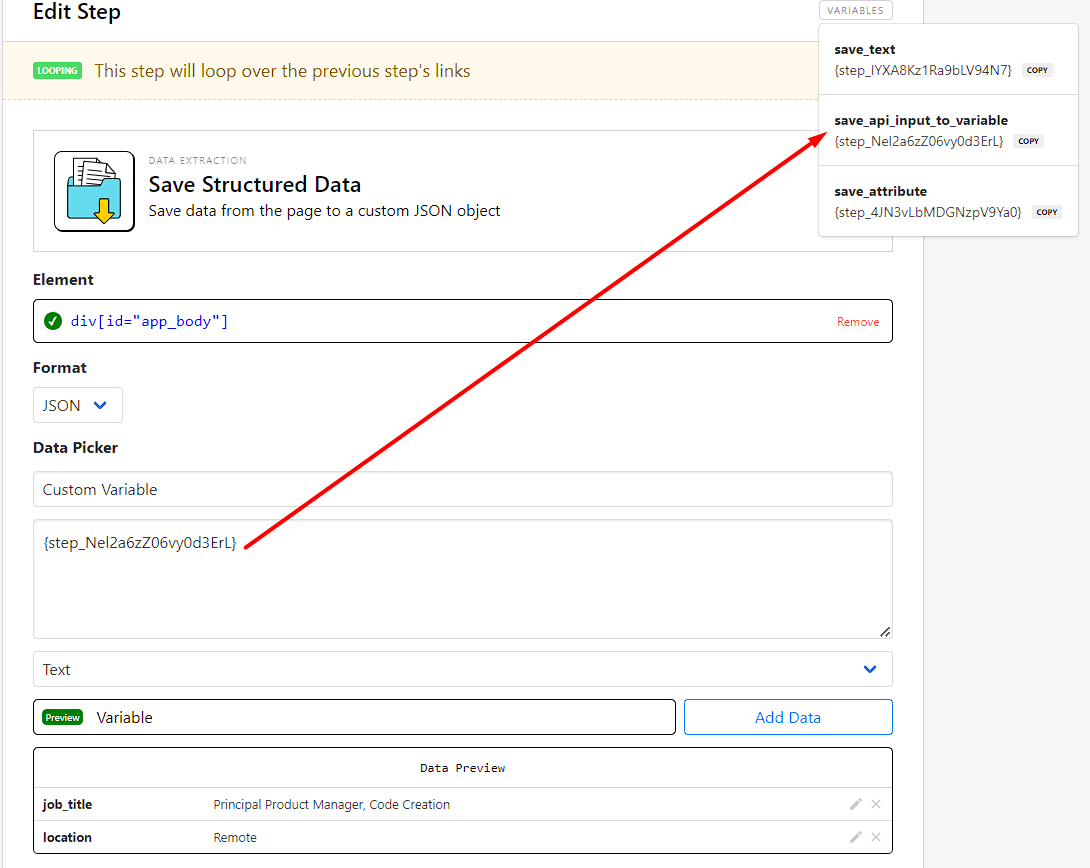Click the Element section label

coord(63,279)
